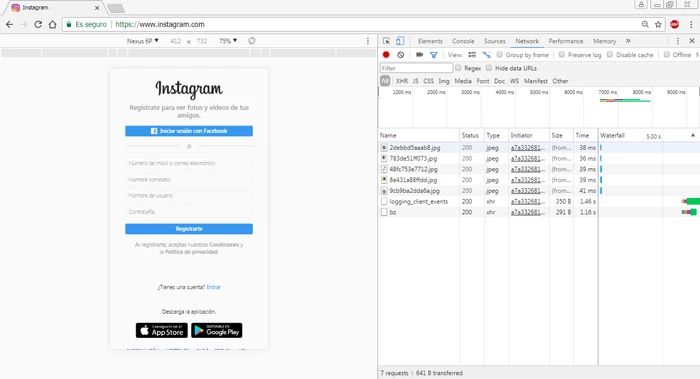This screenshot has height=379, width=700.
Task: Click the zoom magnifier in address bar
Action: coord(645,25)
